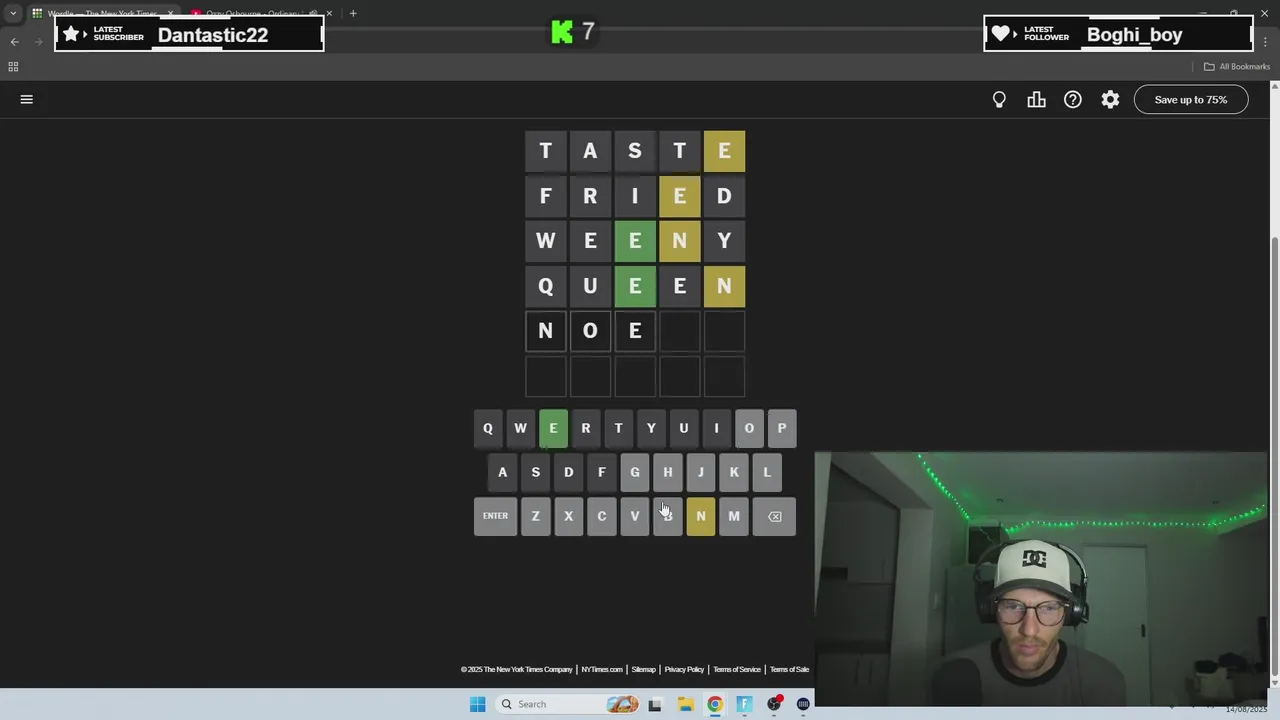
Task: Click the C key on the Wordle keyboard
Action: (601, 516)
